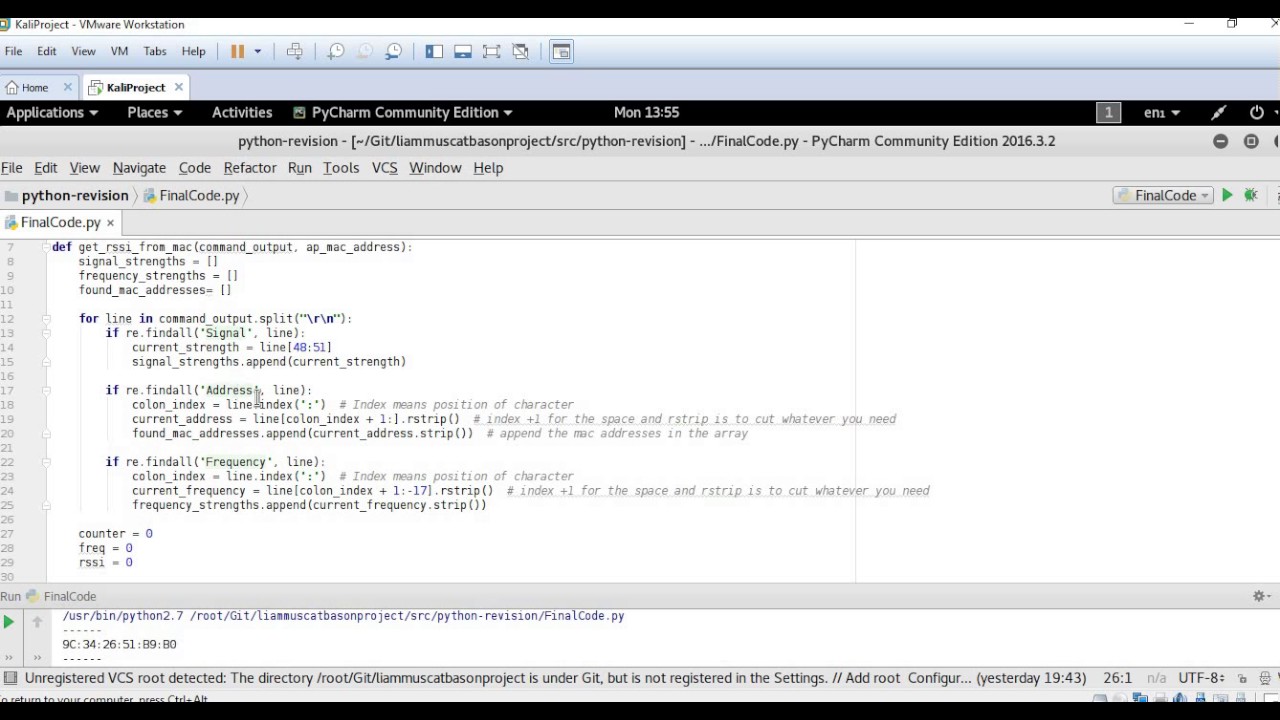Start debugging FinalCode with the bug icon
Viewport: 1280px width, 720px height.
1251,196
